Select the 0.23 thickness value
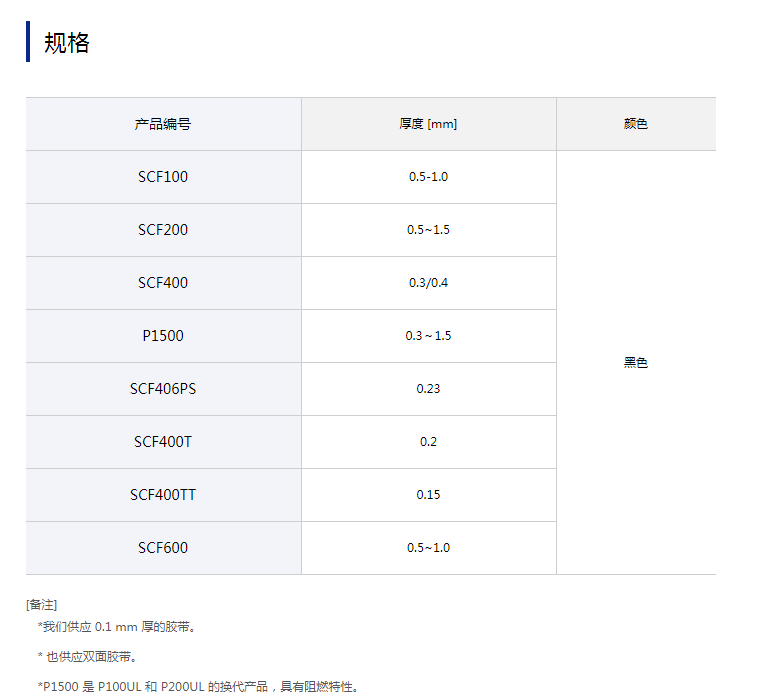 click(428, 389)
